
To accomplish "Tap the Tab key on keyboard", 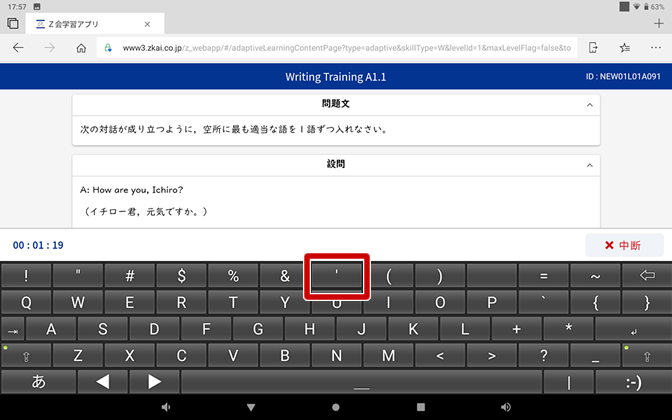I will 13,330.
